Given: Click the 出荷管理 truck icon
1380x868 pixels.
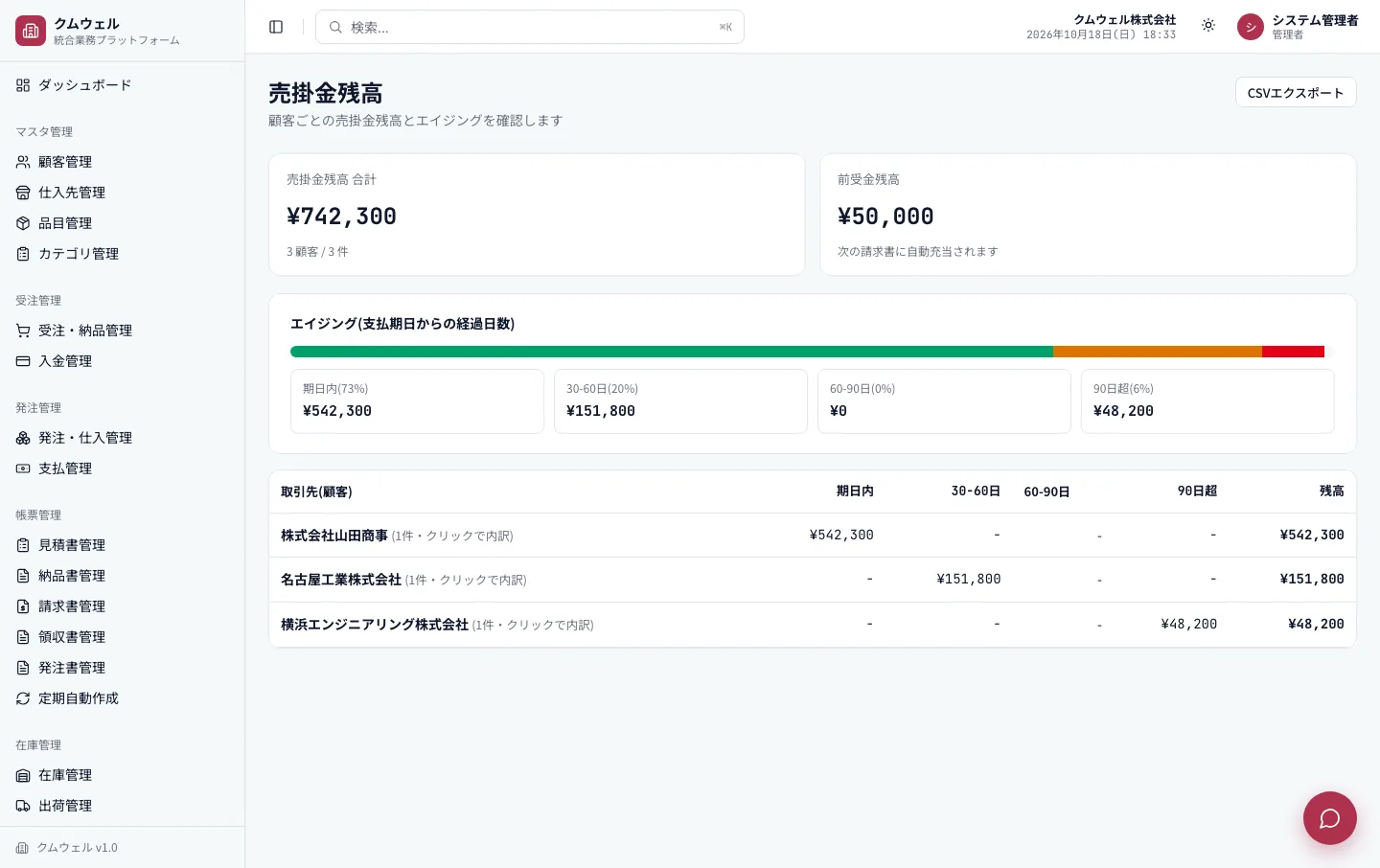Looking at the screenshot, I should [23, 806].
